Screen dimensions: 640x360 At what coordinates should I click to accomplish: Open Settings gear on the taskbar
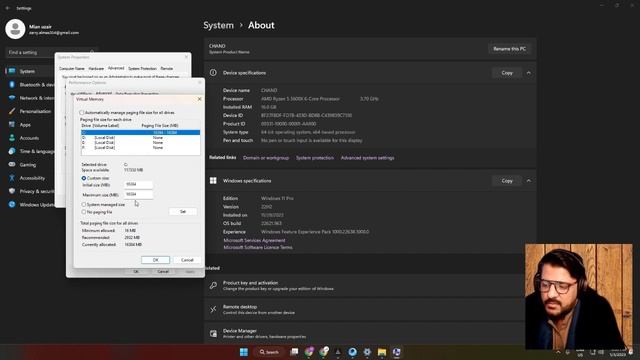pyautogui.click(x=367, y=352)
